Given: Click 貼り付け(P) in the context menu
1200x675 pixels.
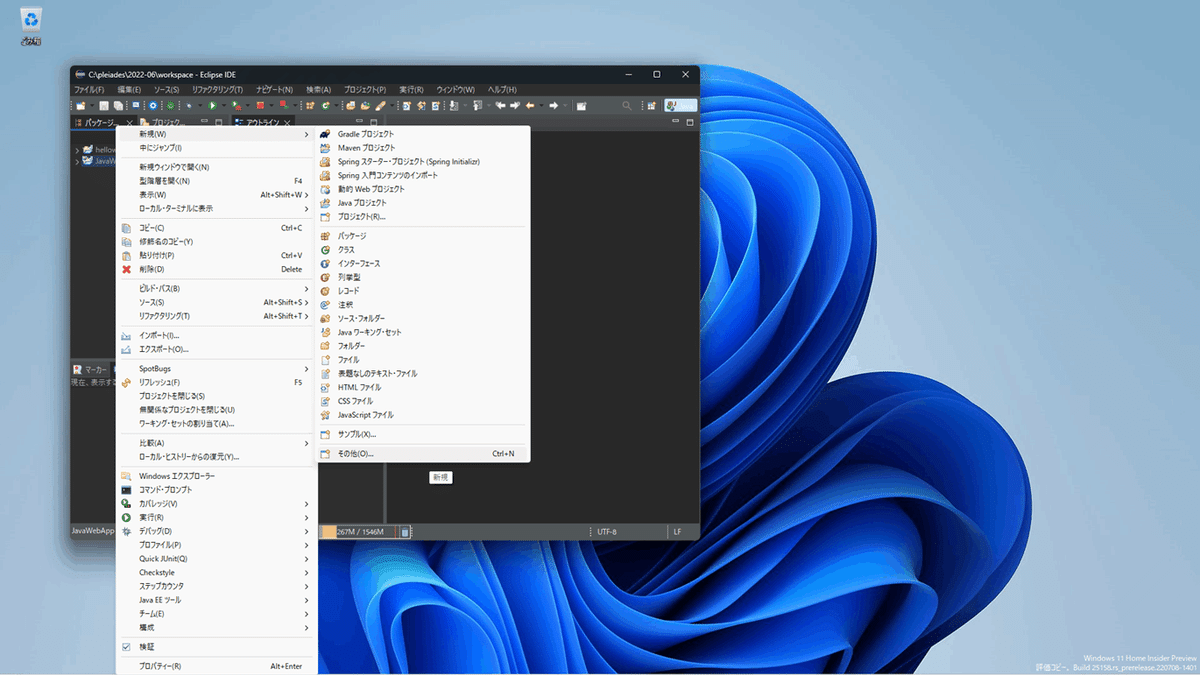Looking at the screenshot, I should click(x=215, y=255).
